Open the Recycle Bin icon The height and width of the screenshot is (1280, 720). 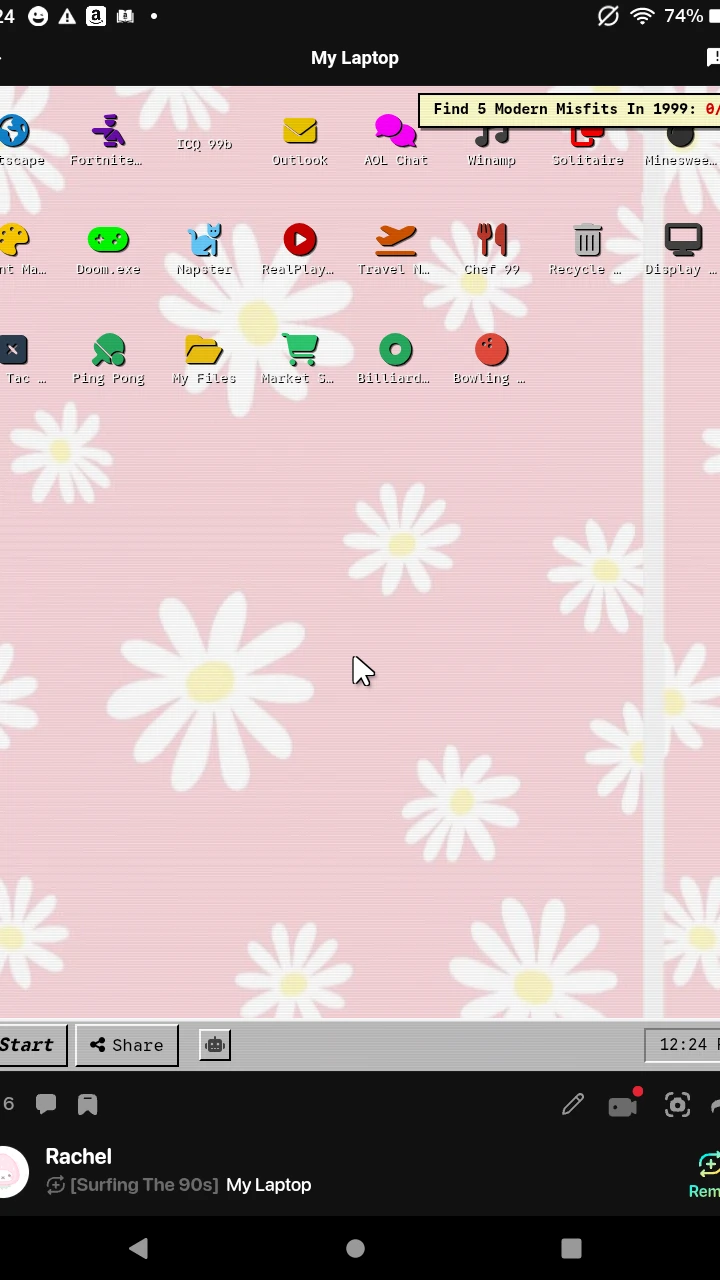588,240
